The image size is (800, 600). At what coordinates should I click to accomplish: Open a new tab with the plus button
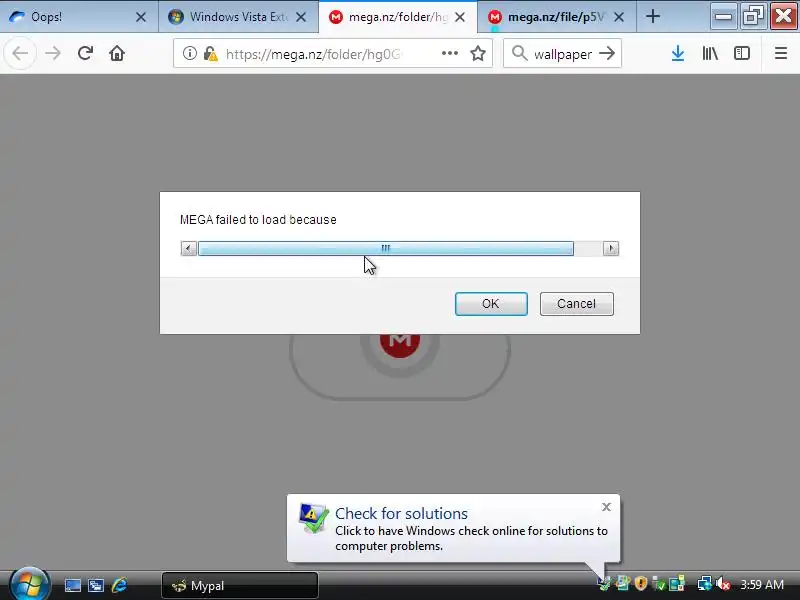653,17
